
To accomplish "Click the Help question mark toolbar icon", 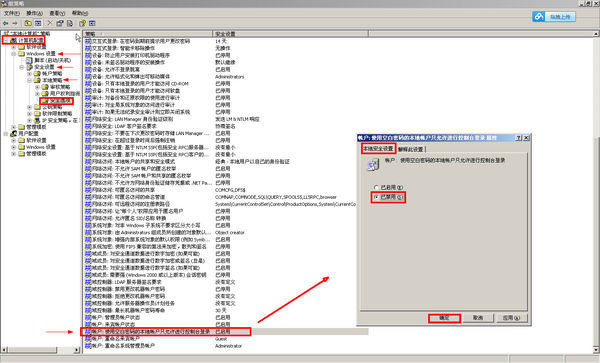I will pos(82,23).
